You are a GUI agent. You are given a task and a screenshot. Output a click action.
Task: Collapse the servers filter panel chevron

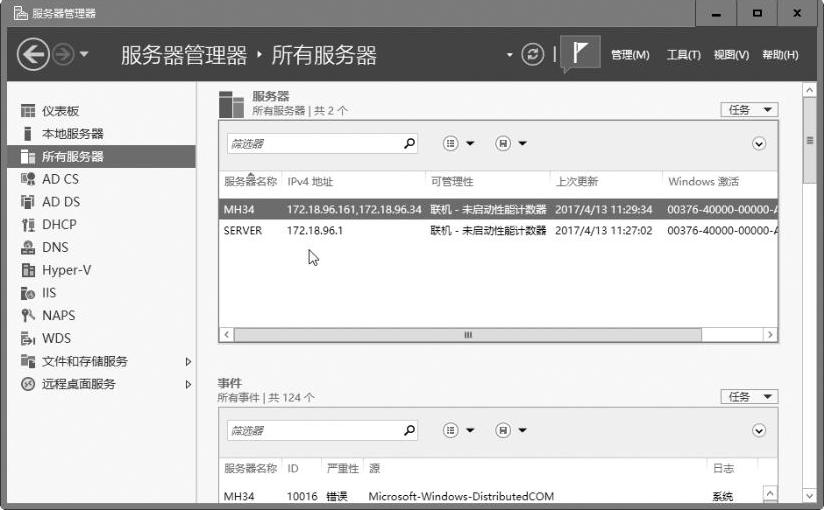tap(759, 144)
